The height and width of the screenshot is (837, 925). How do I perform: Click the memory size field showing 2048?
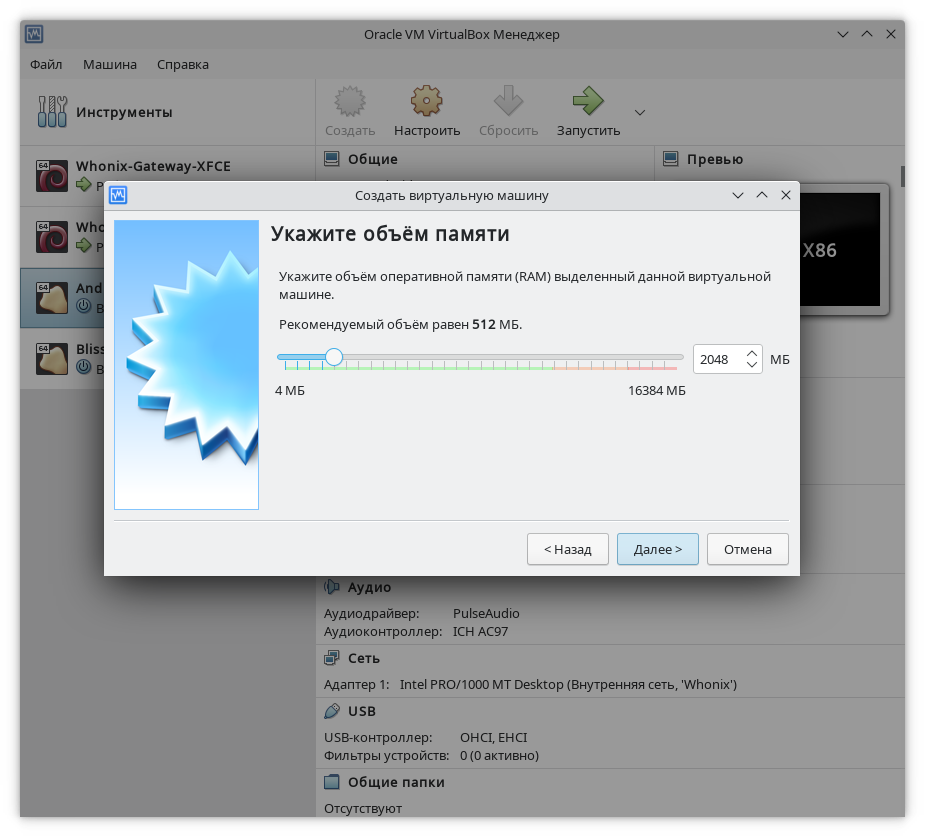pyautogui.click(x=716, y=359)
